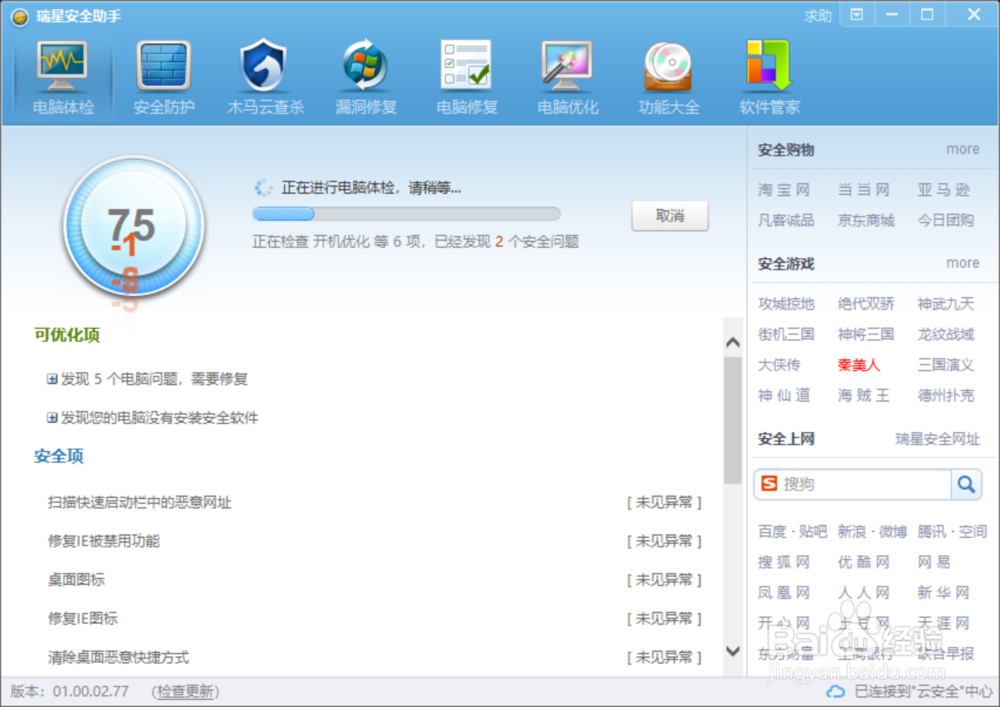This screenshot has height=707, width=1000.
Task: Cancel the checkup with 取消 button
Action: point(670,215)
